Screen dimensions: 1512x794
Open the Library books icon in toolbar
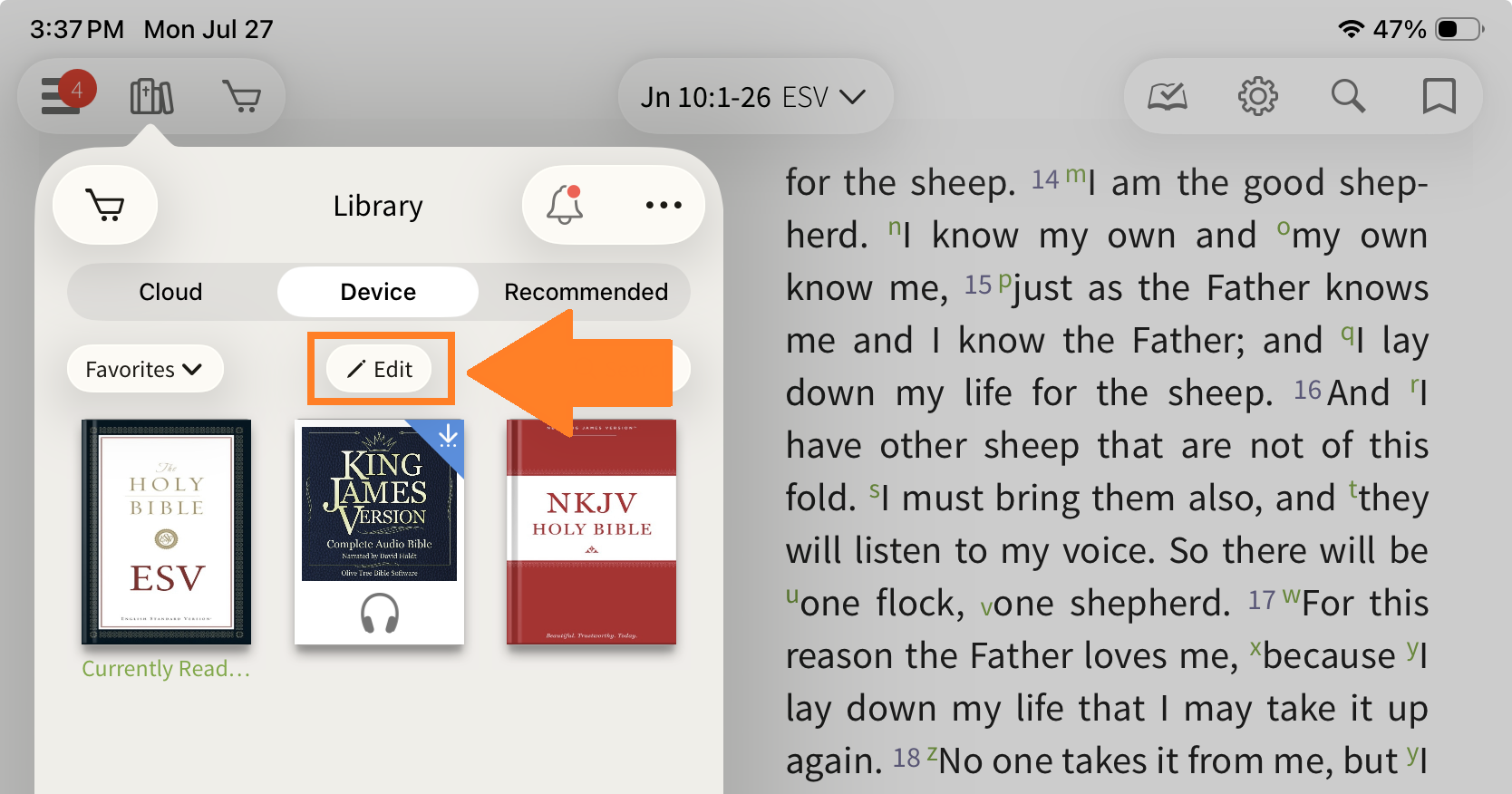[x=151, y=96]
